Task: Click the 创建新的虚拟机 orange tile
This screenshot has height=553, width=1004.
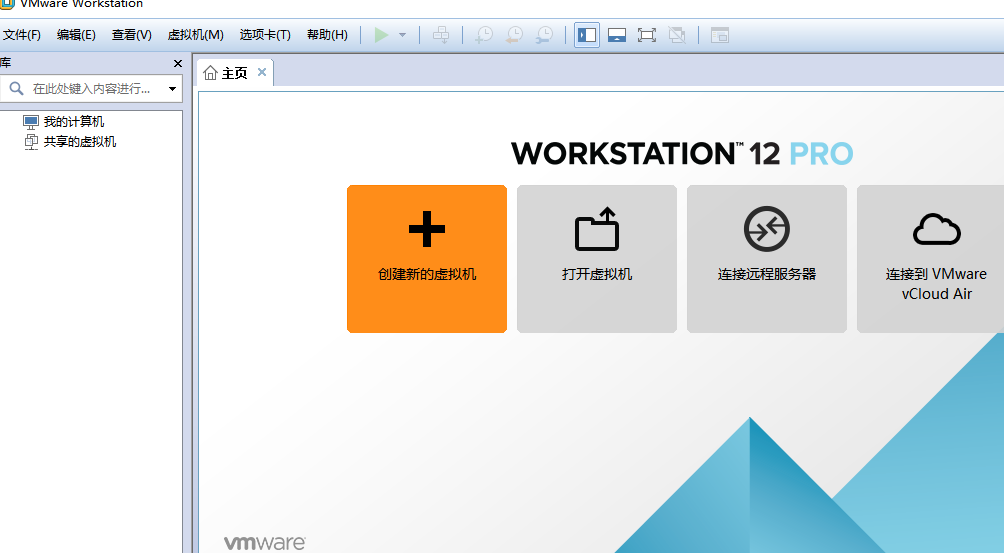Action: (x=427, y=259)
